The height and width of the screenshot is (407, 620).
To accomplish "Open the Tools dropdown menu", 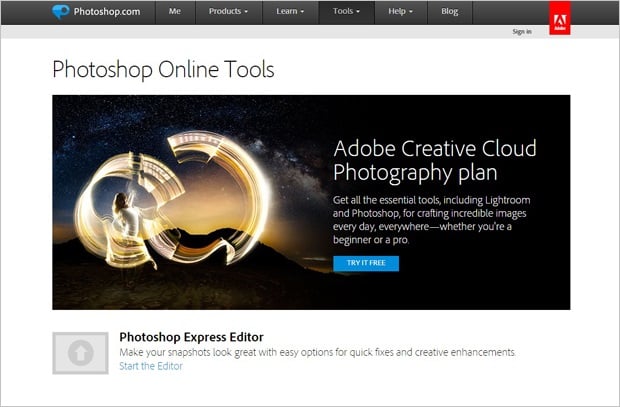I will coord(346,13).
